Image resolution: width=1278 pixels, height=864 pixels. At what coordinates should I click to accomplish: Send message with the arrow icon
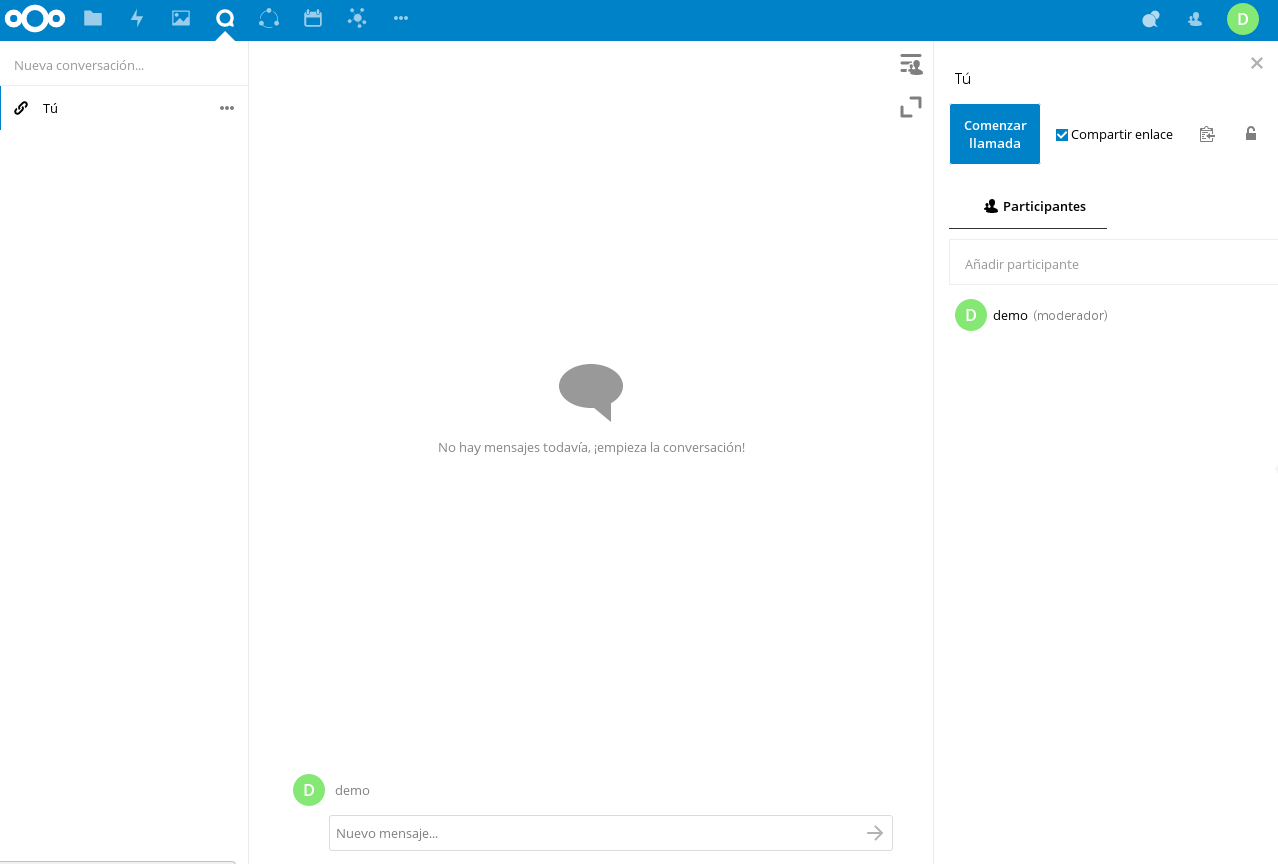875,833
